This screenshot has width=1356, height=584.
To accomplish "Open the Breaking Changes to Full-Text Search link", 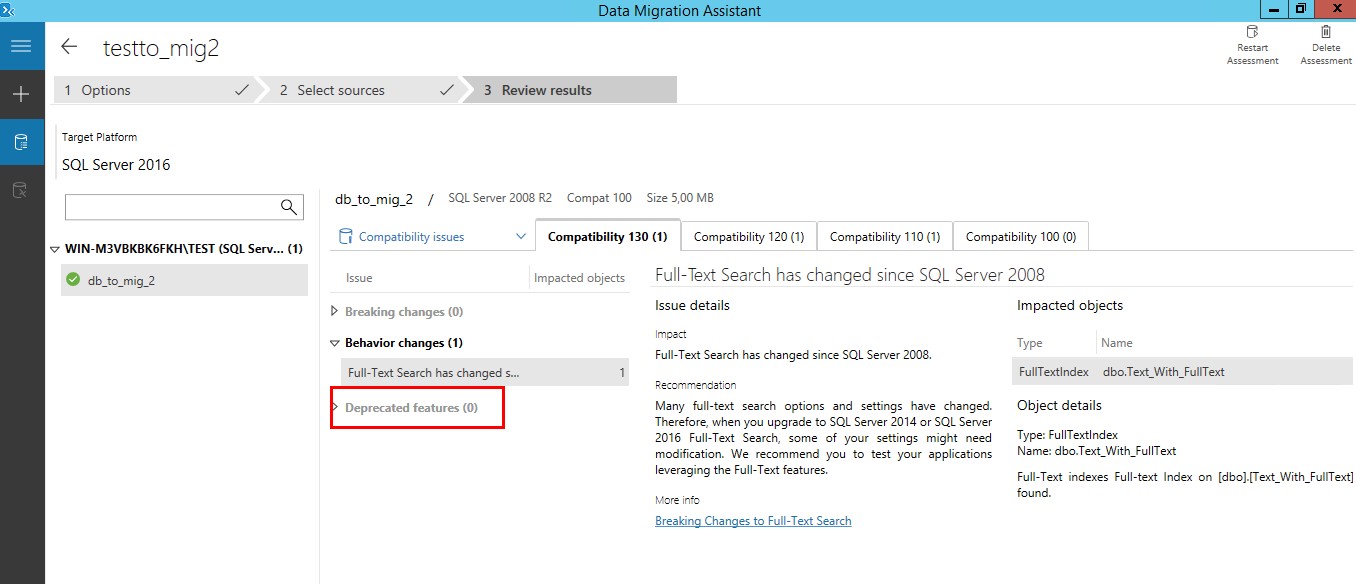I will (753, 521).
